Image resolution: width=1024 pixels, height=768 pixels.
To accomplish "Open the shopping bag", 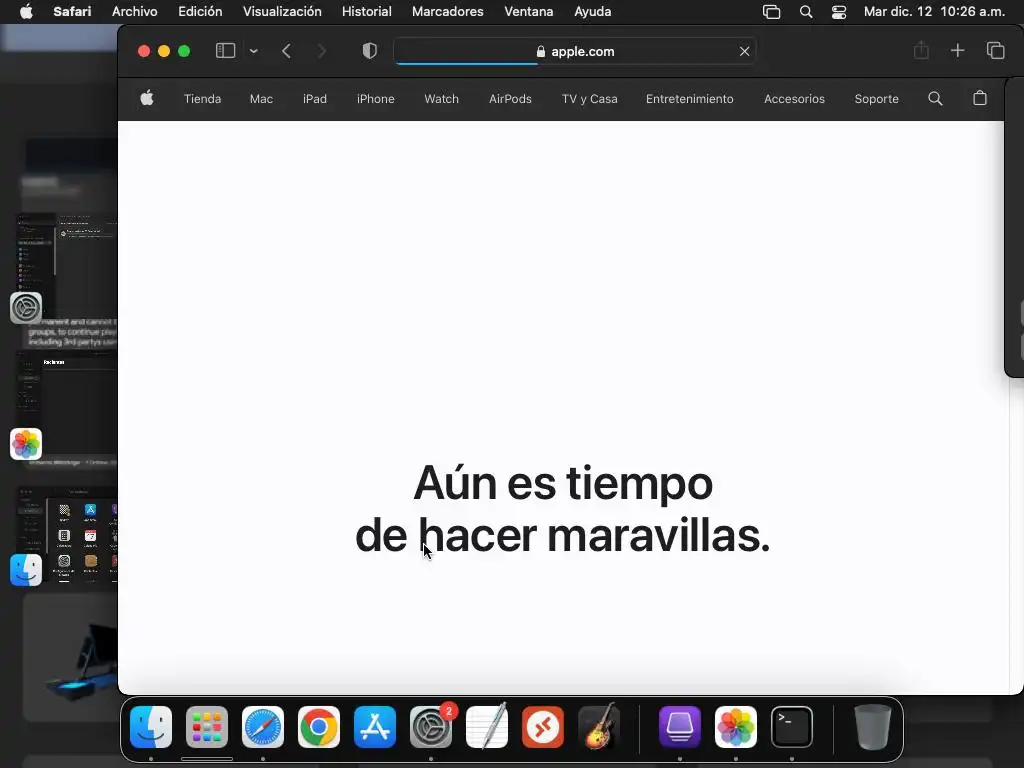I will pyautogui.click(x=980, y=98).
